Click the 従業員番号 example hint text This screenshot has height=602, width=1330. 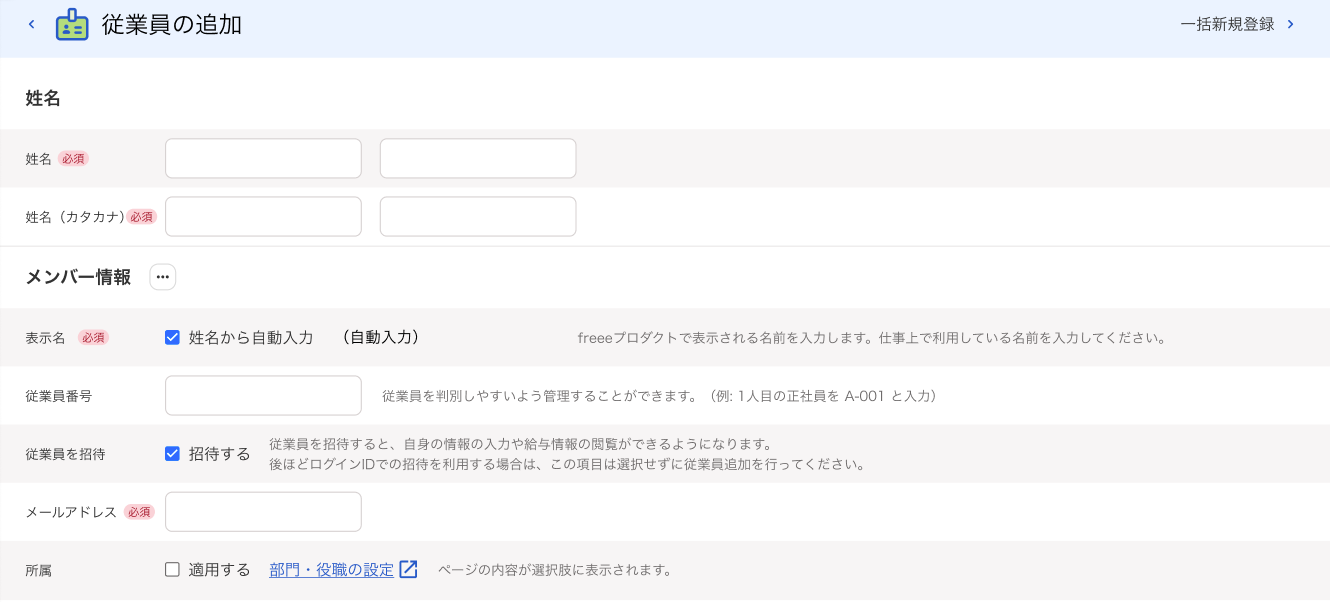pyautogui.click(x=660, y=396)
